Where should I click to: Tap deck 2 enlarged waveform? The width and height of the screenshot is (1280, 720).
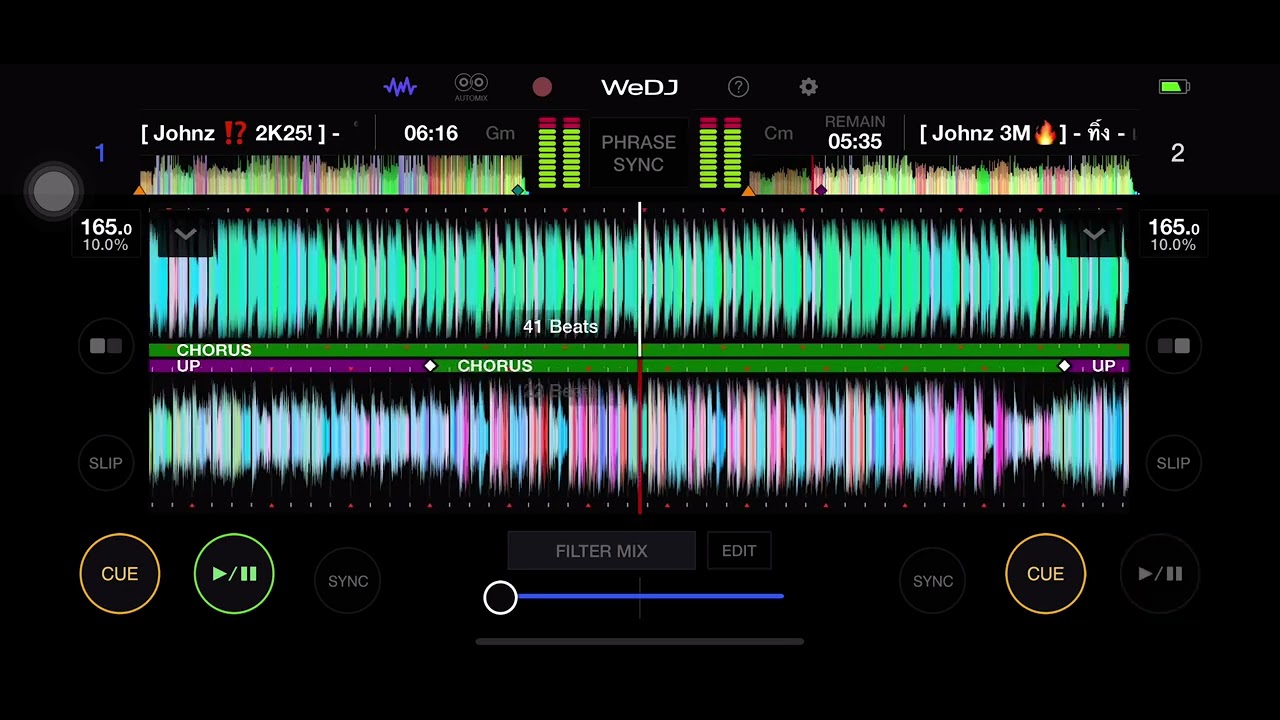[x=639, y=440]
